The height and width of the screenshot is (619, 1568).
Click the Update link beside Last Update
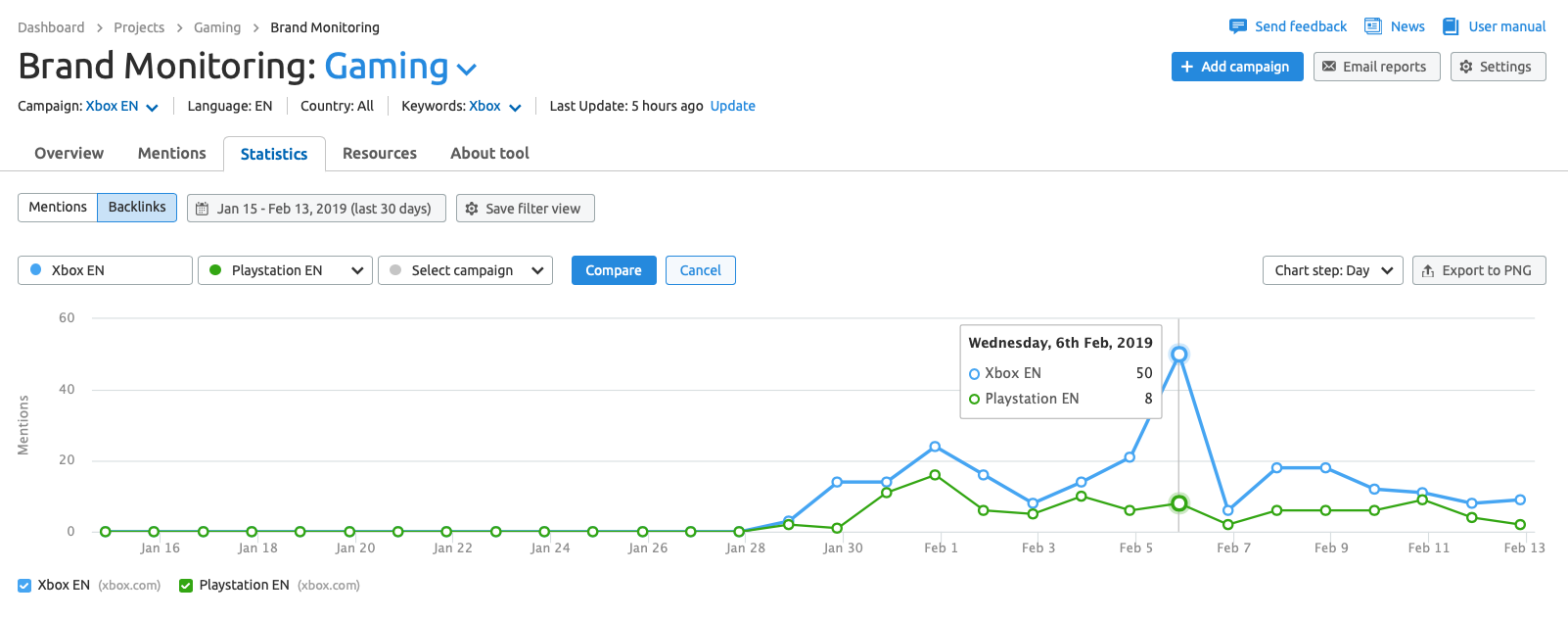[732, 106]
